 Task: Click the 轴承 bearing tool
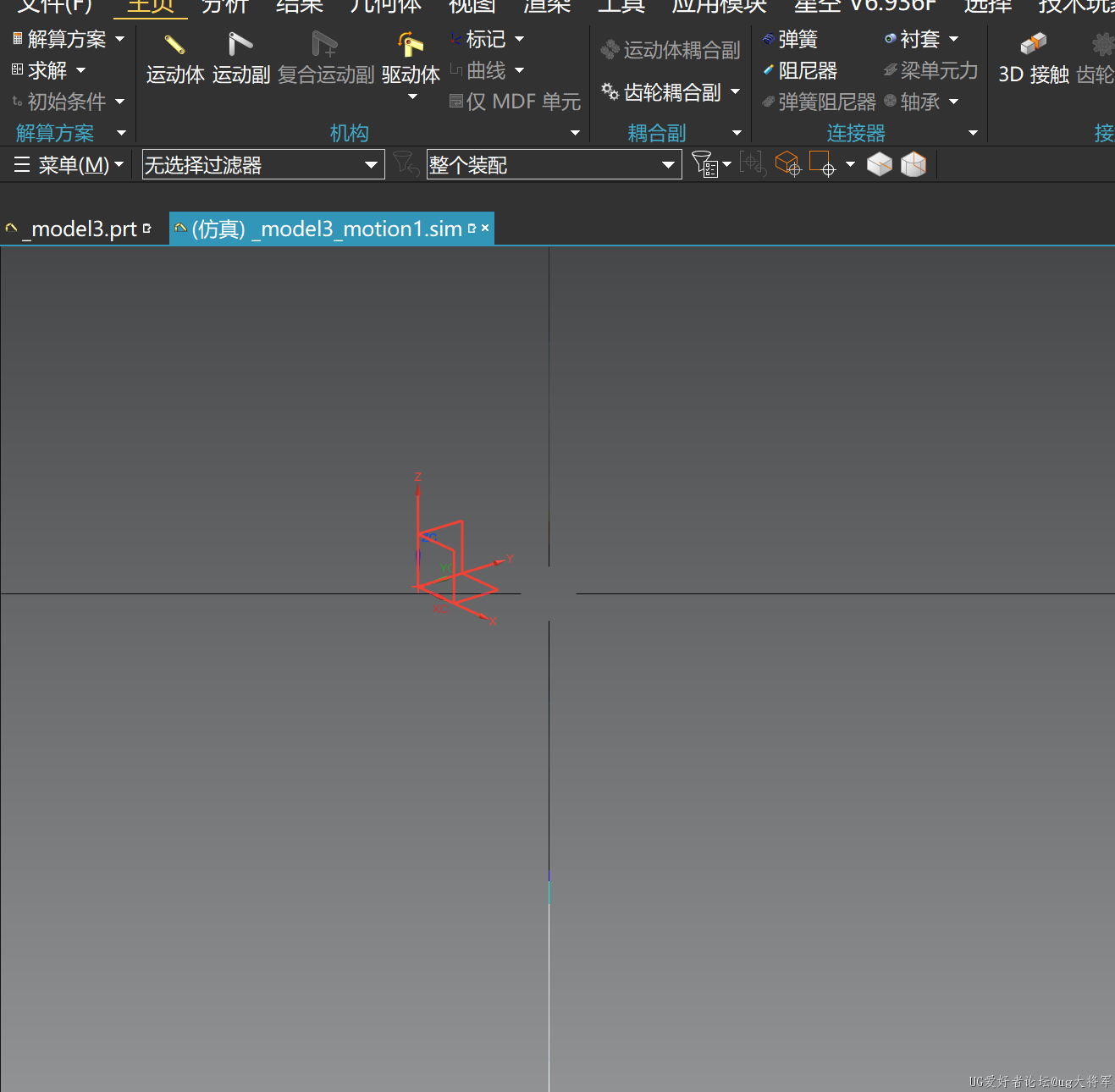[x=912, y=102]
